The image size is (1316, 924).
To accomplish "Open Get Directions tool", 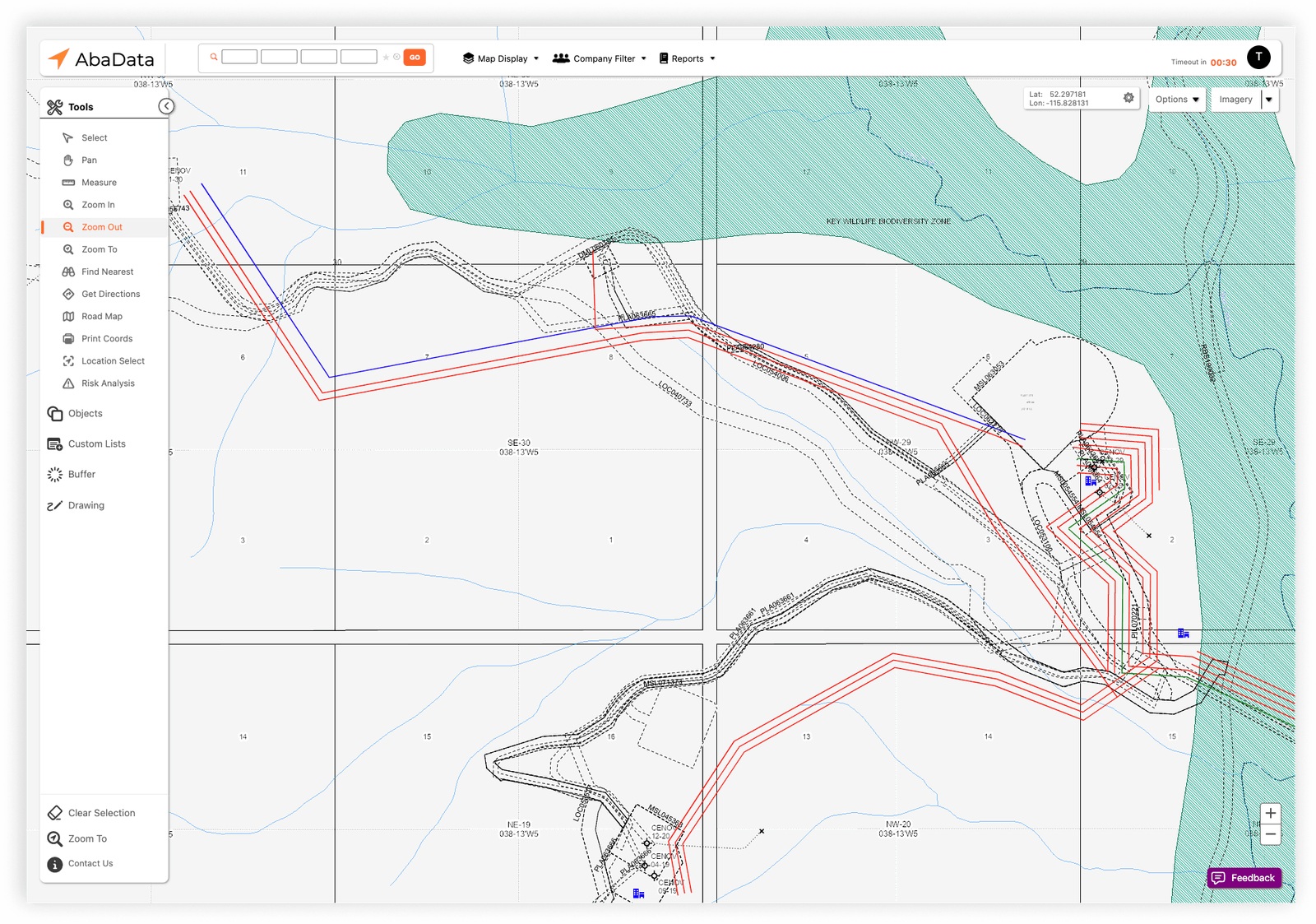I will 110,295.
